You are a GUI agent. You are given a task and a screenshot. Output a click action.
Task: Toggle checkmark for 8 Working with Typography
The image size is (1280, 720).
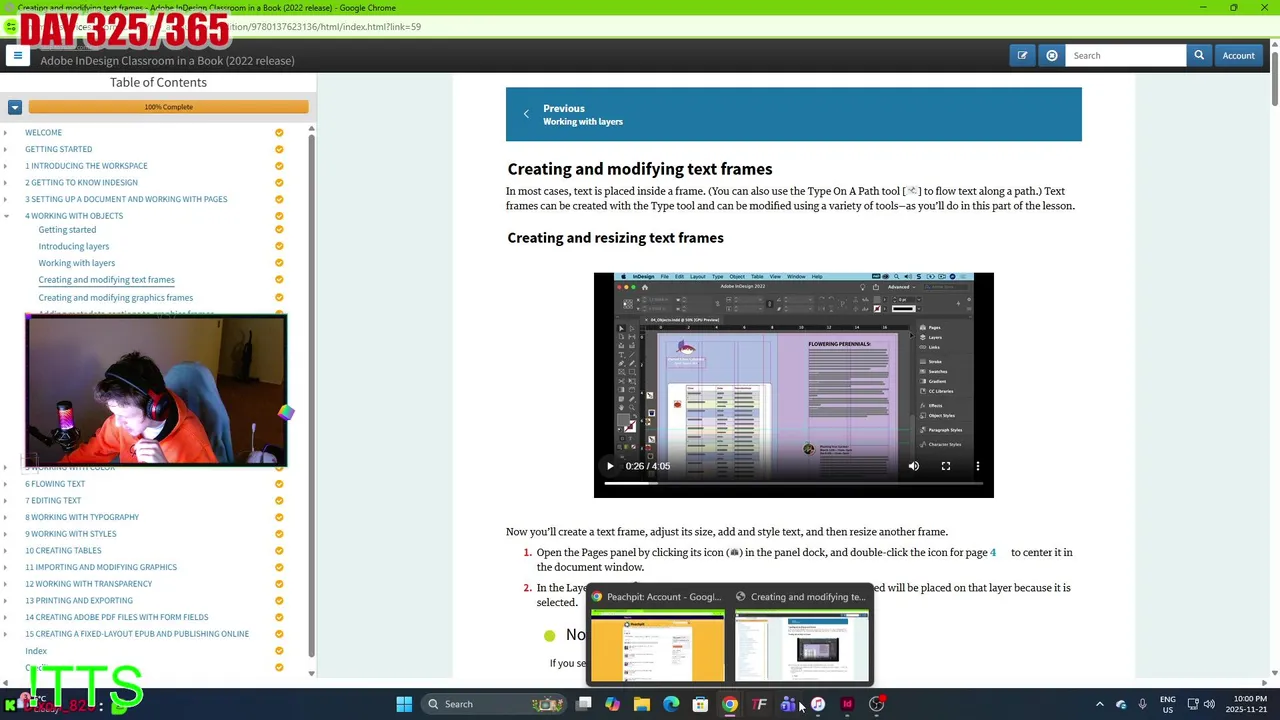click(279, 517)
